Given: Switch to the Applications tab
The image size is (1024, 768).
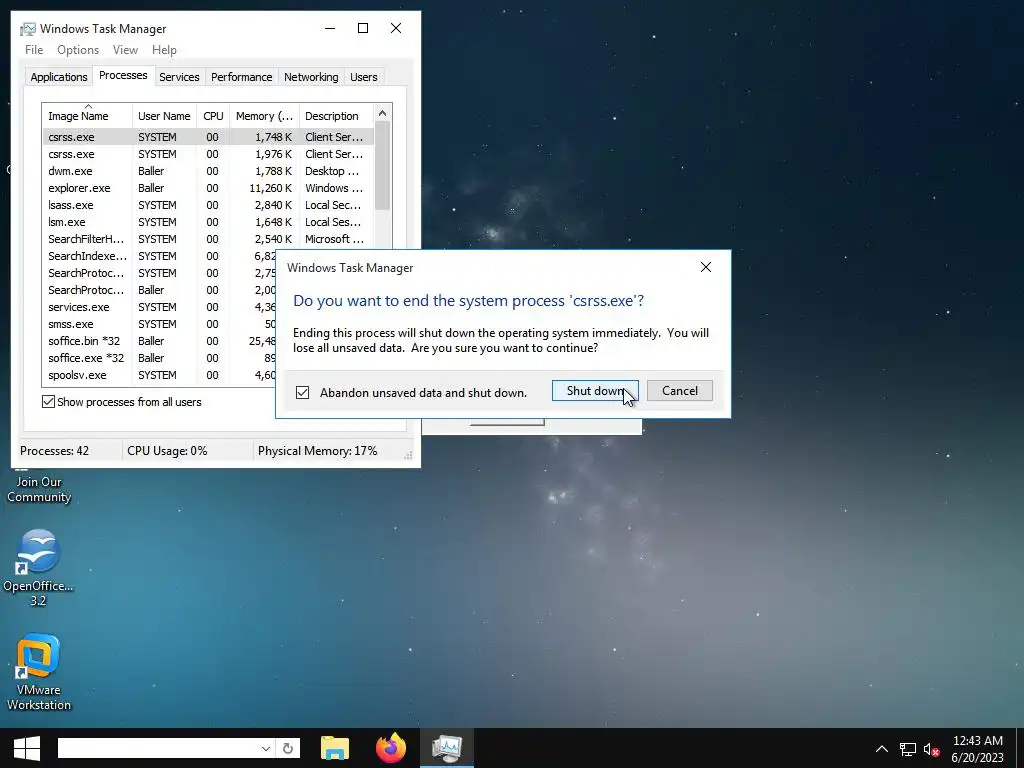Looking at the screenshot, I should point(59,77).
